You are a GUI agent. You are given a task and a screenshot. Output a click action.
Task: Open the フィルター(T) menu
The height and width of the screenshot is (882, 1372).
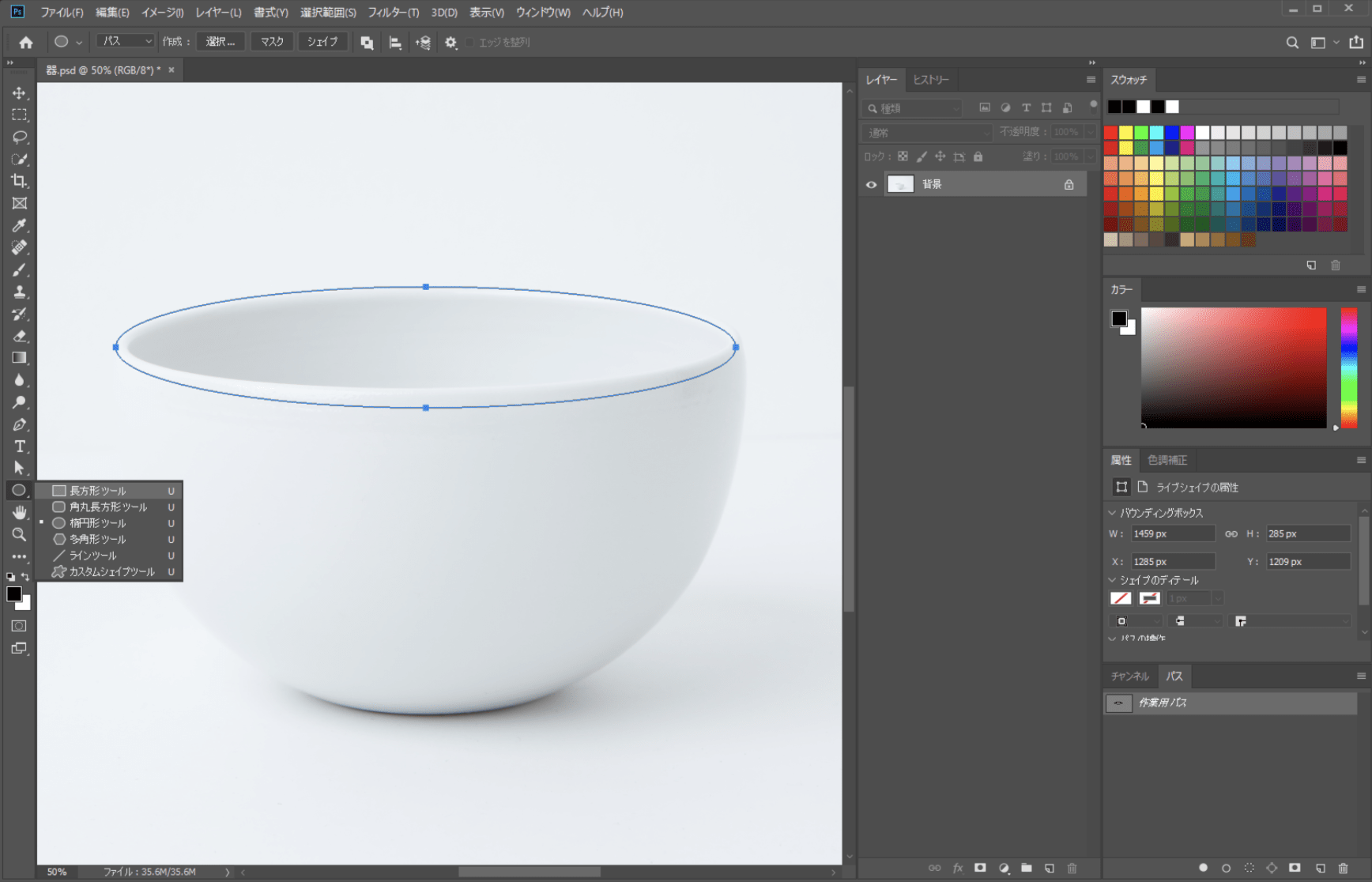click(393, 13)
